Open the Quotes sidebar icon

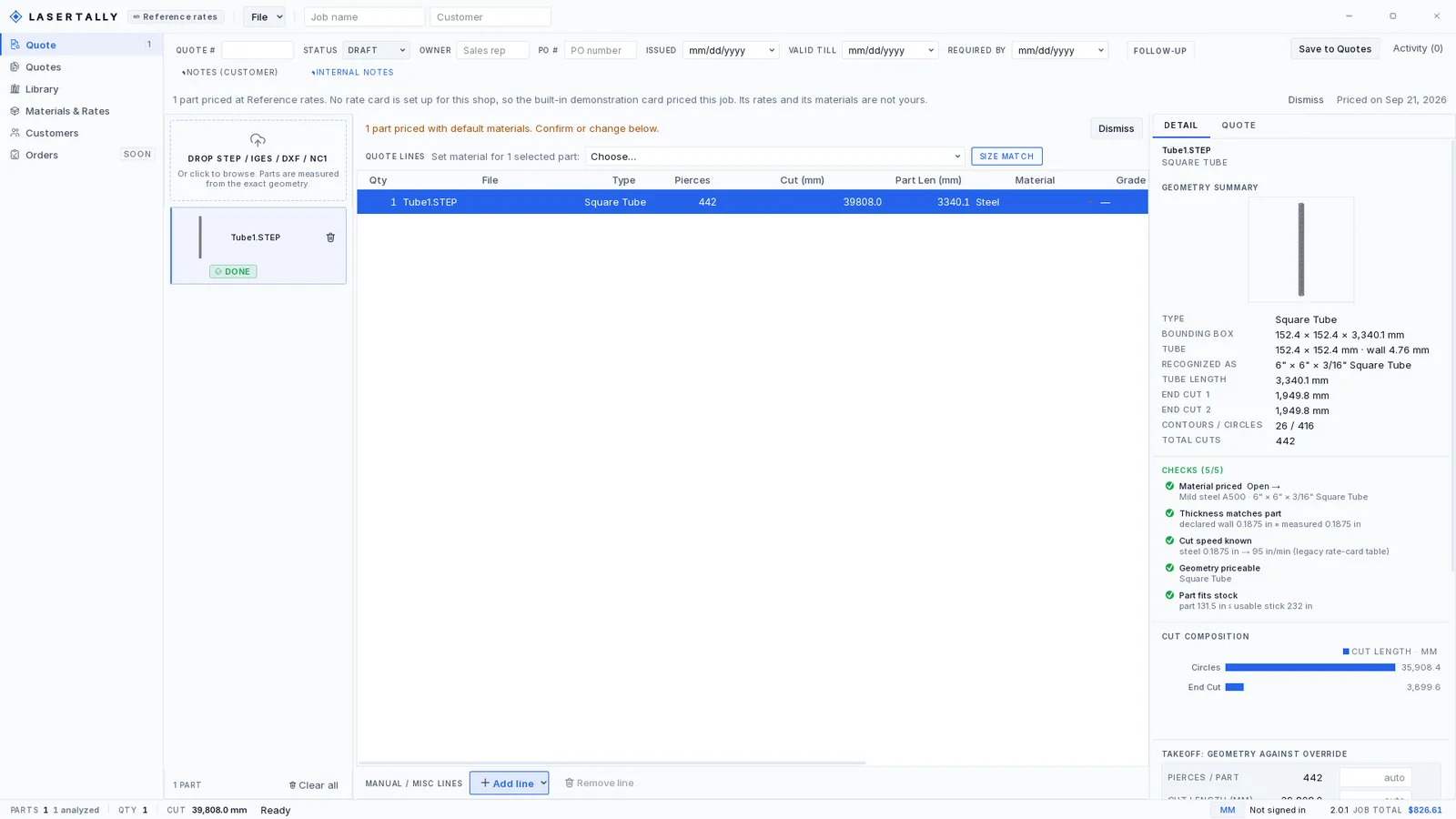click(x=15, y=66)
